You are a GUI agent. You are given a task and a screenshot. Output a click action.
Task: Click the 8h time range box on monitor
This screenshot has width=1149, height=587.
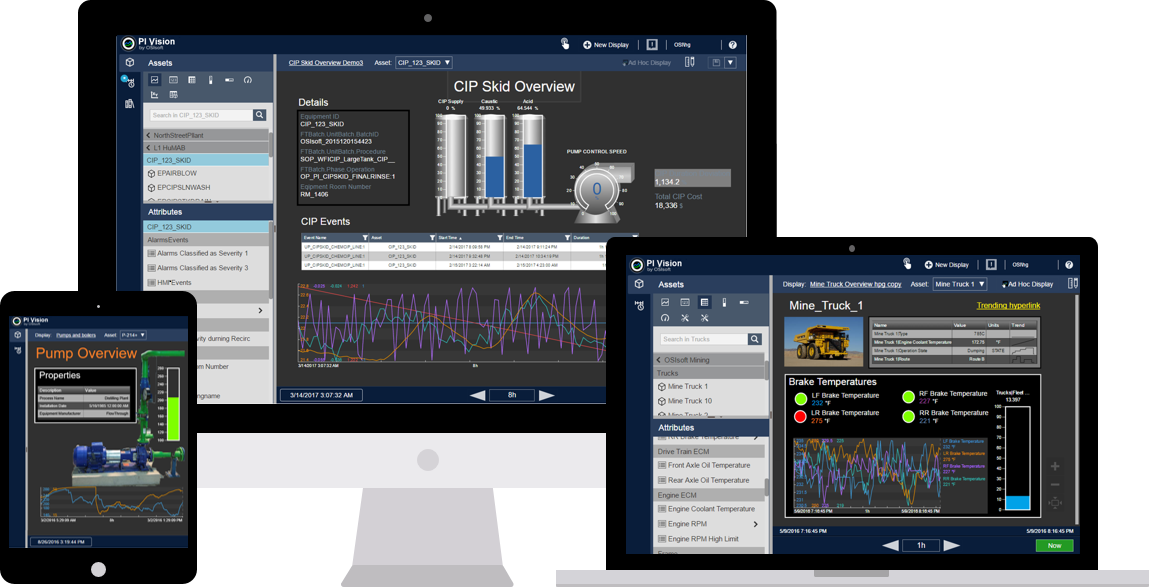click(x=511, y=395)
